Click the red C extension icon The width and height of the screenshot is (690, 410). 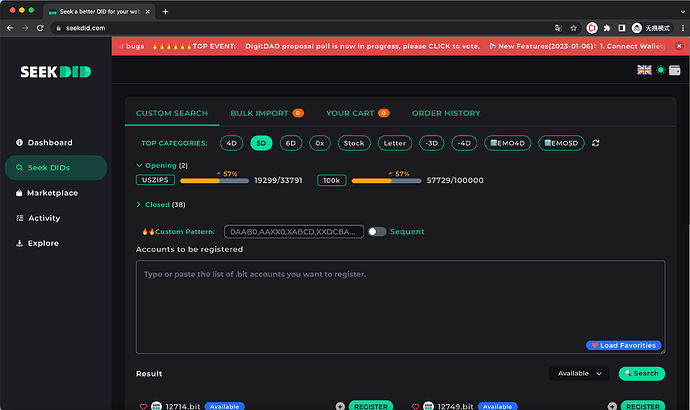coord(592,28)
